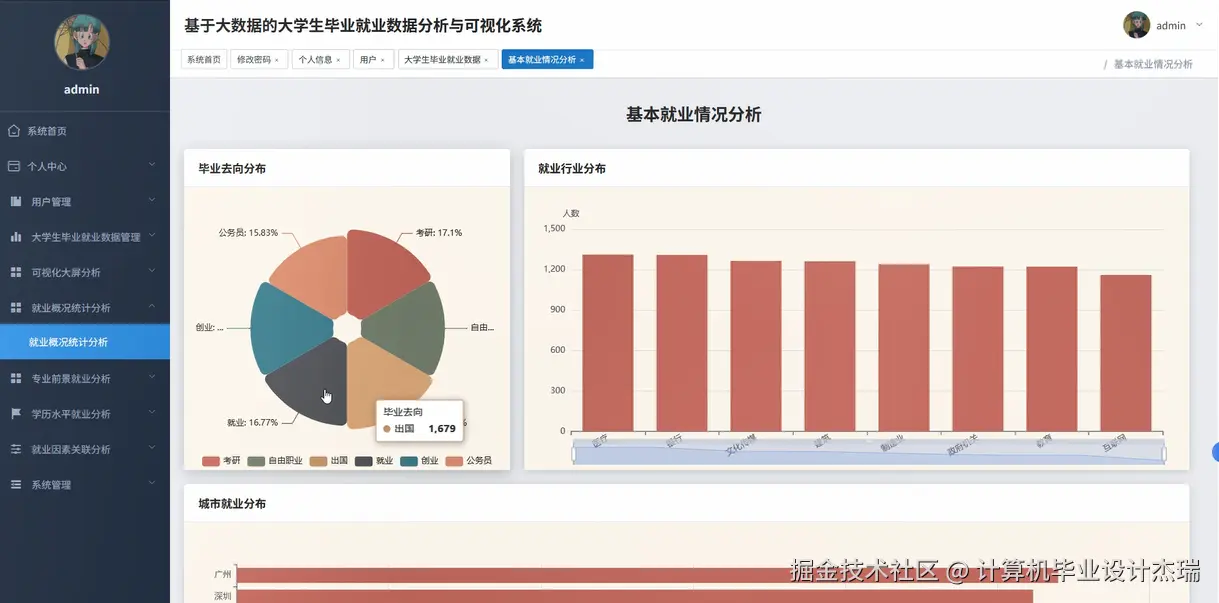Click the 基本就业情况分析 breadcrumb text
Viewport: 1219px width, 603px height.
(1153, 64)
